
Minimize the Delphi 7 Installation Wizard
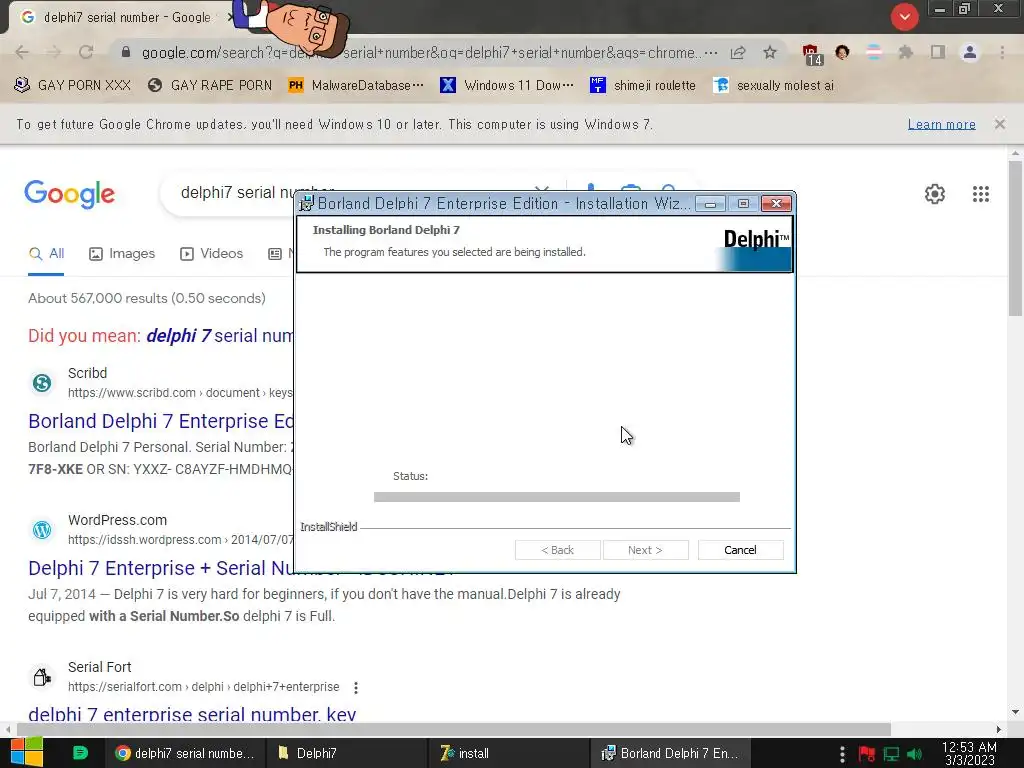[710, 204]
